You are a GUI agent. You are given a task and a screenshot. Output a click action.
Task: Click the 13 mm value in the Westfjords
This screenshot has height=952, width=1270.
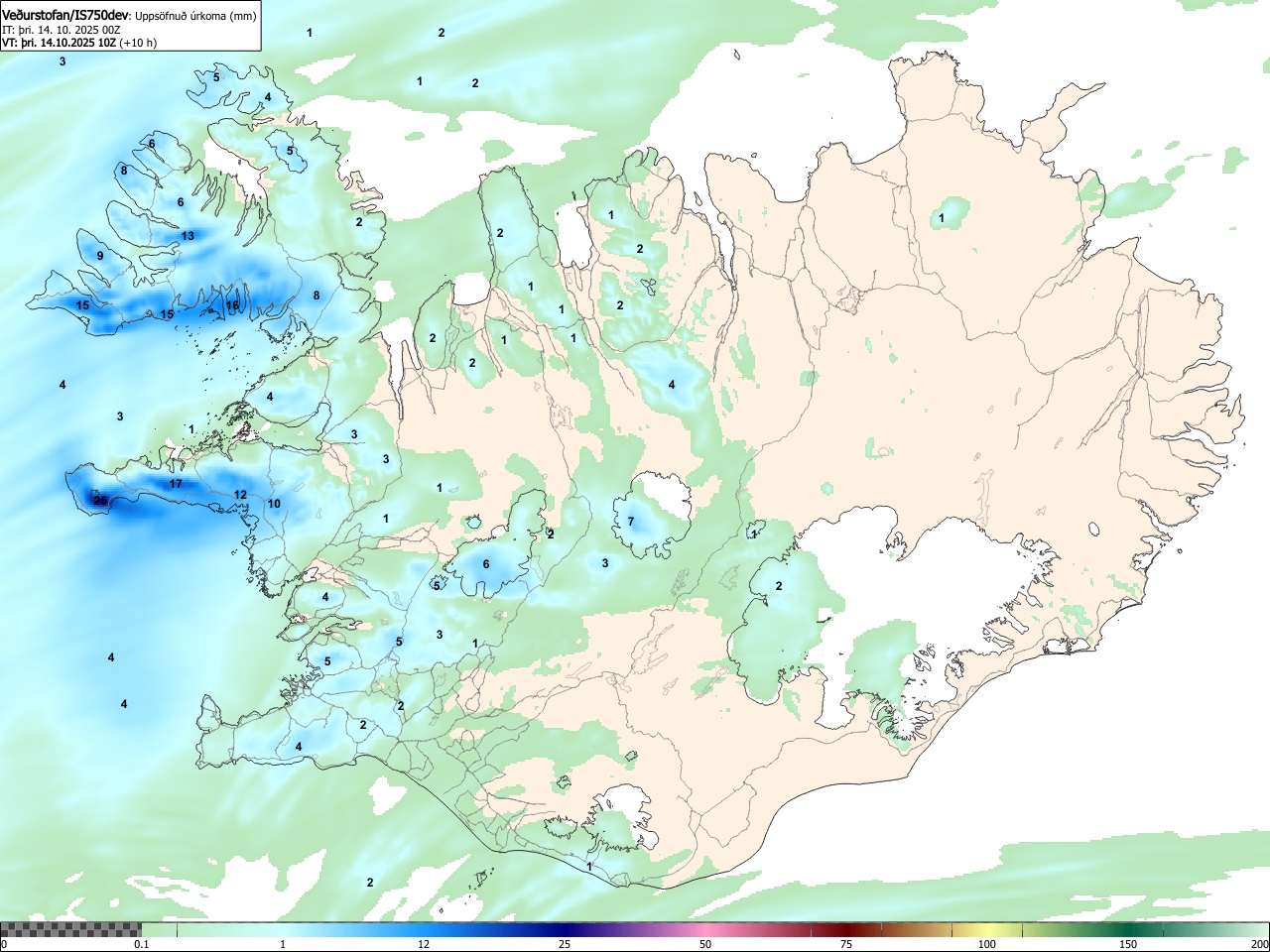(188, 236)
